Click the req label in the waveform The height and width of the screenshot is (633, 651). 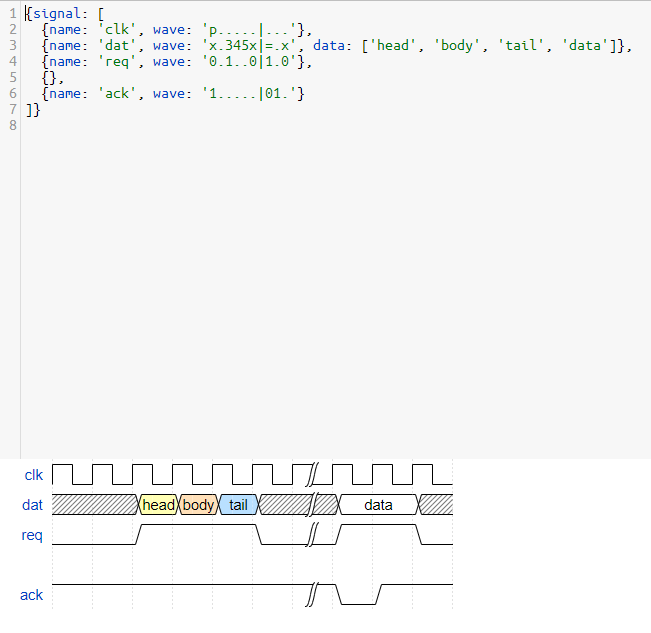32,535
